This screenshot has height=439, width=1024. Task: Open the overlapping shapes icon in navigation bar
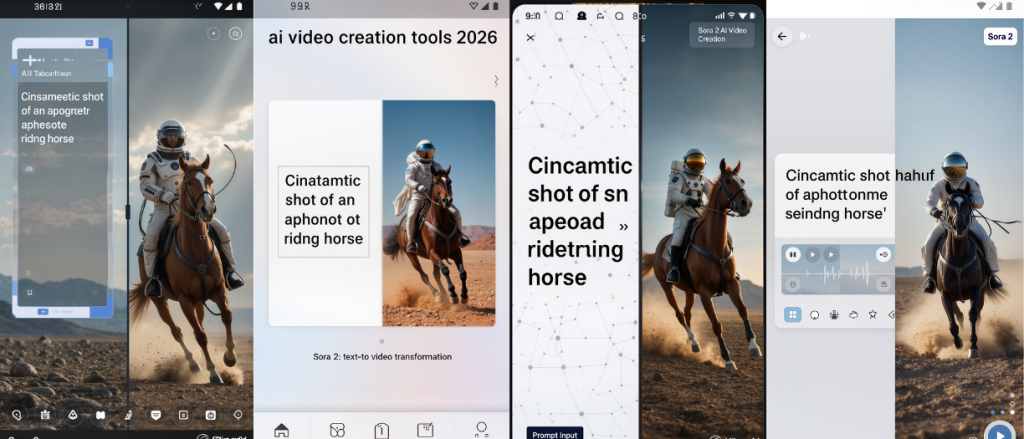tap(337, 430)
